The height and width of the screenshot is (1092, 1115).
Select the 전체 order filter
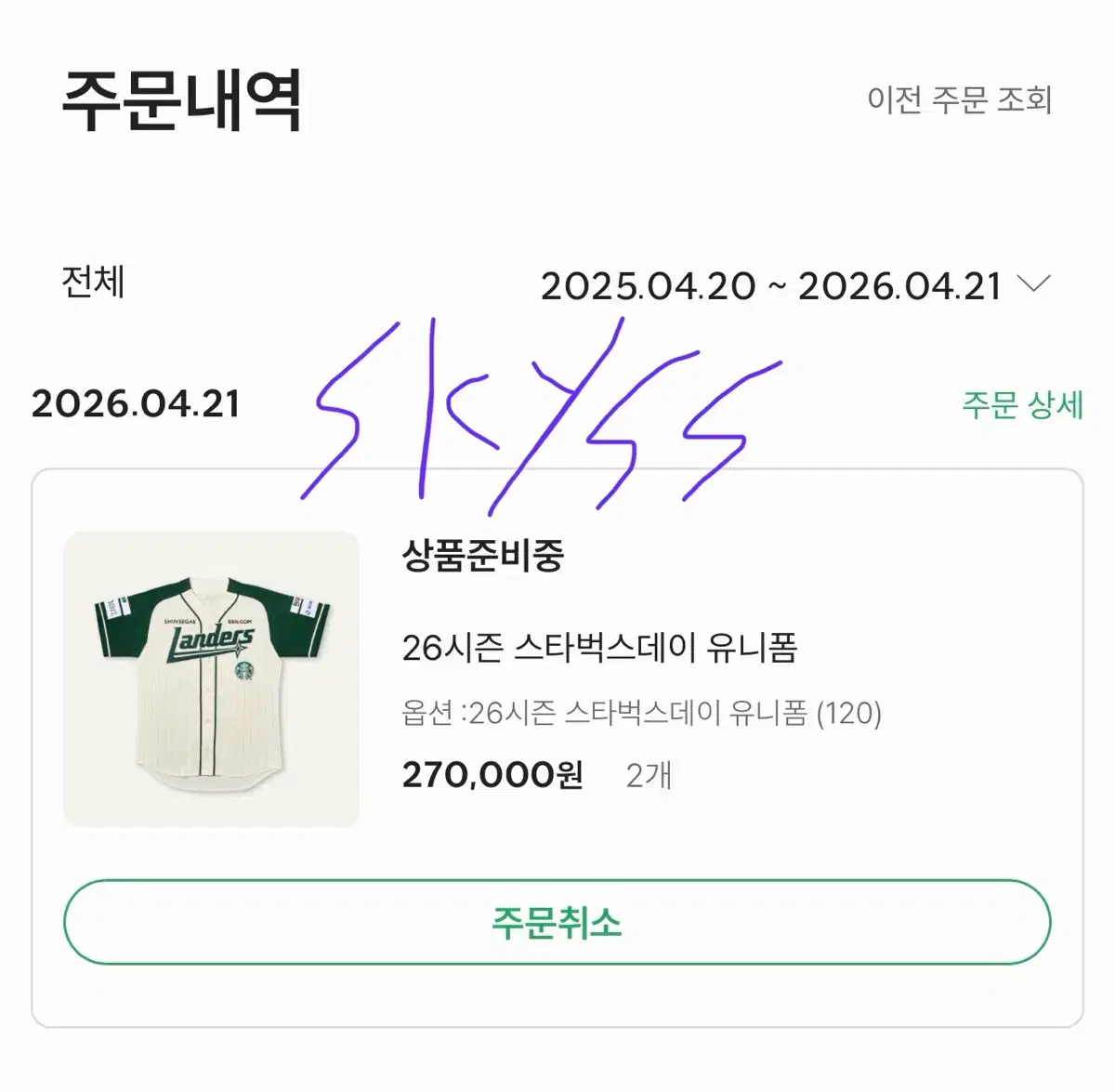pyautogui.click(x=93, y=282)
